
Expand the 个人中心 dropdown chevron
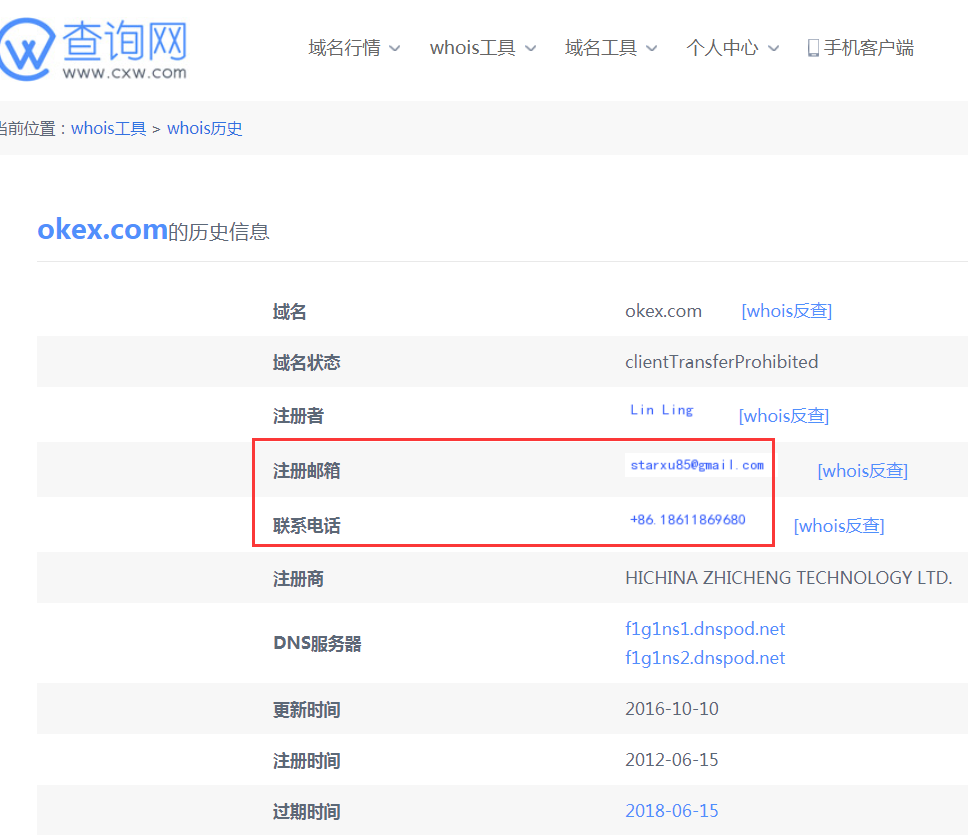[x=772, y=48]
